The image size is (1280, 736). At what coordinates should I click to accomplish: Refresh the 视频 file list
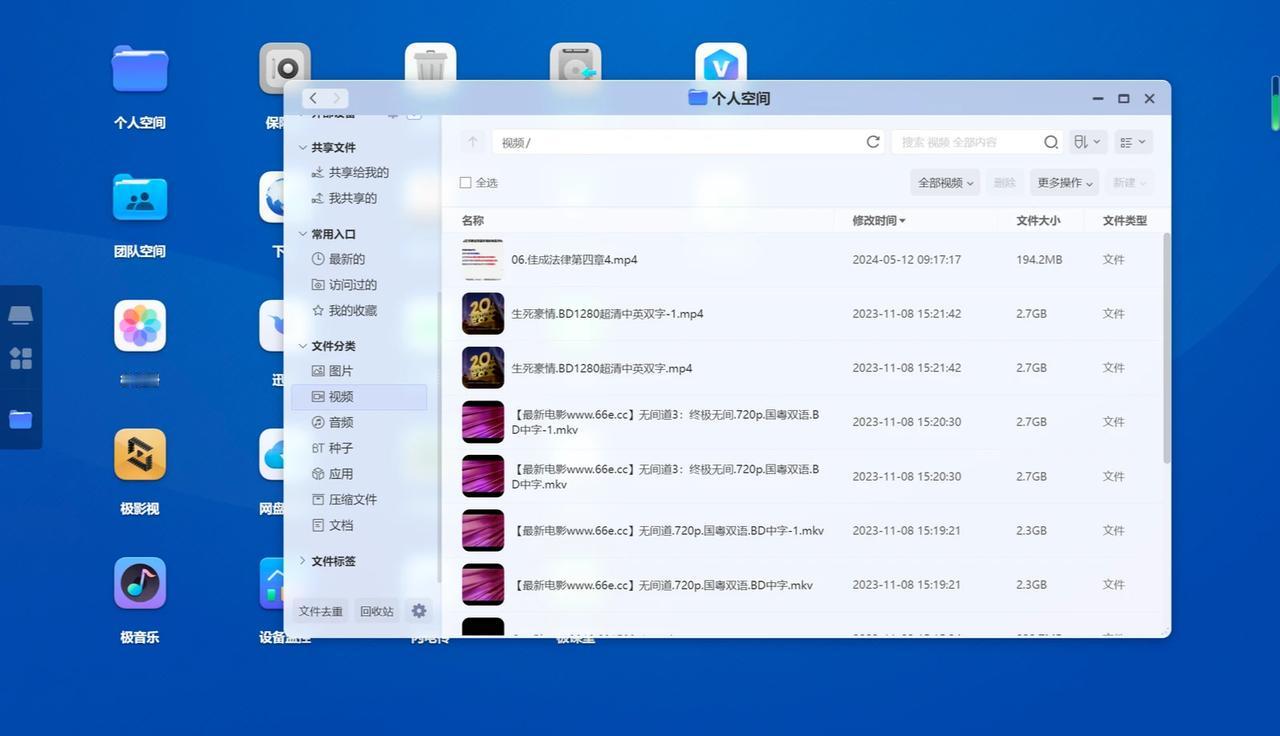[x=873, y=142]
